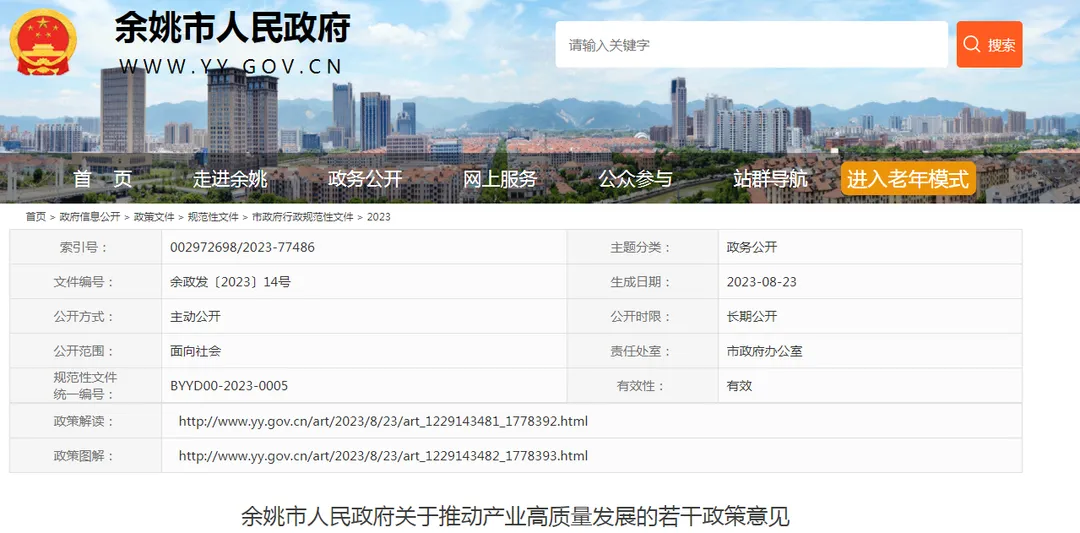The width and height of the screenshot is (1080, 533).
Task: Click the 规范性文件统一编号 label cell
Action: click(85, 386)
